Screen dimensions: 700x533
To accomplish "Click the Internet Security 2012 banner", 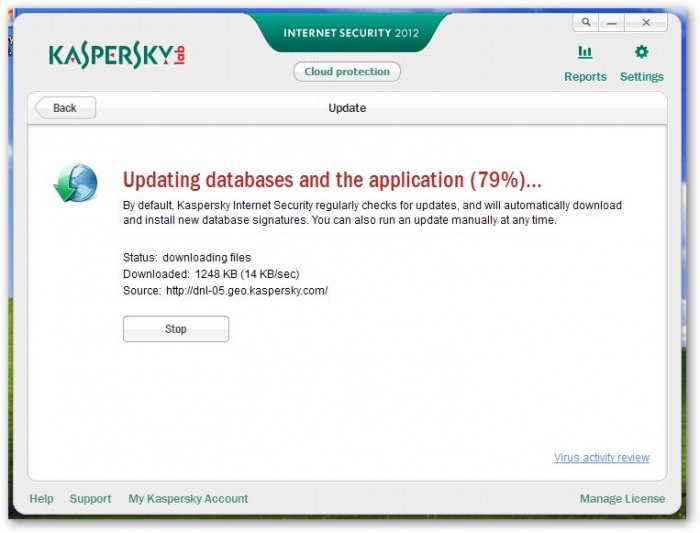I will (351, 33).
